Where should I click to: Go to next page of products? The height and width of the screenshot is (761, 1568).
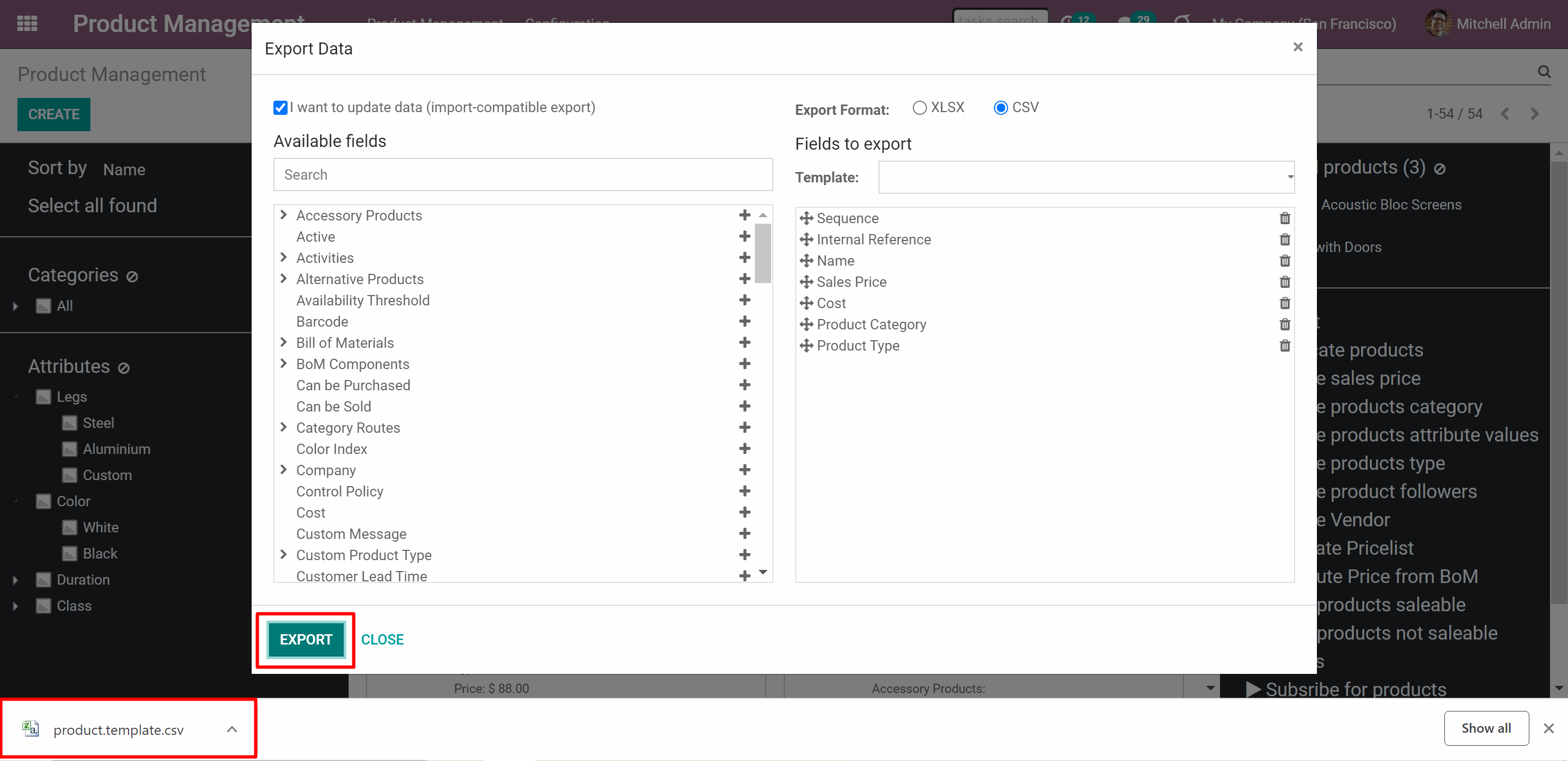point(1535,114)
